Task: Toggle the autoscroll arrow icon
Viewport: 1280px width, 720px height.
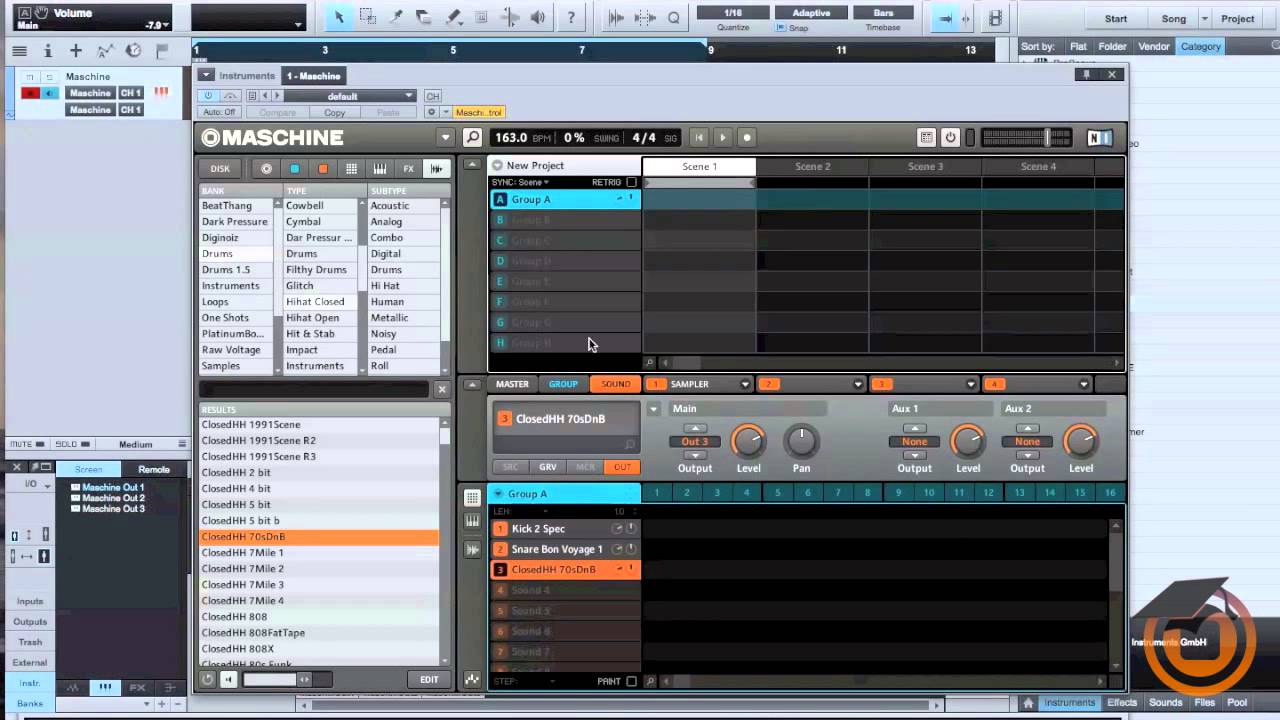Action: click(x=946, y=17)
